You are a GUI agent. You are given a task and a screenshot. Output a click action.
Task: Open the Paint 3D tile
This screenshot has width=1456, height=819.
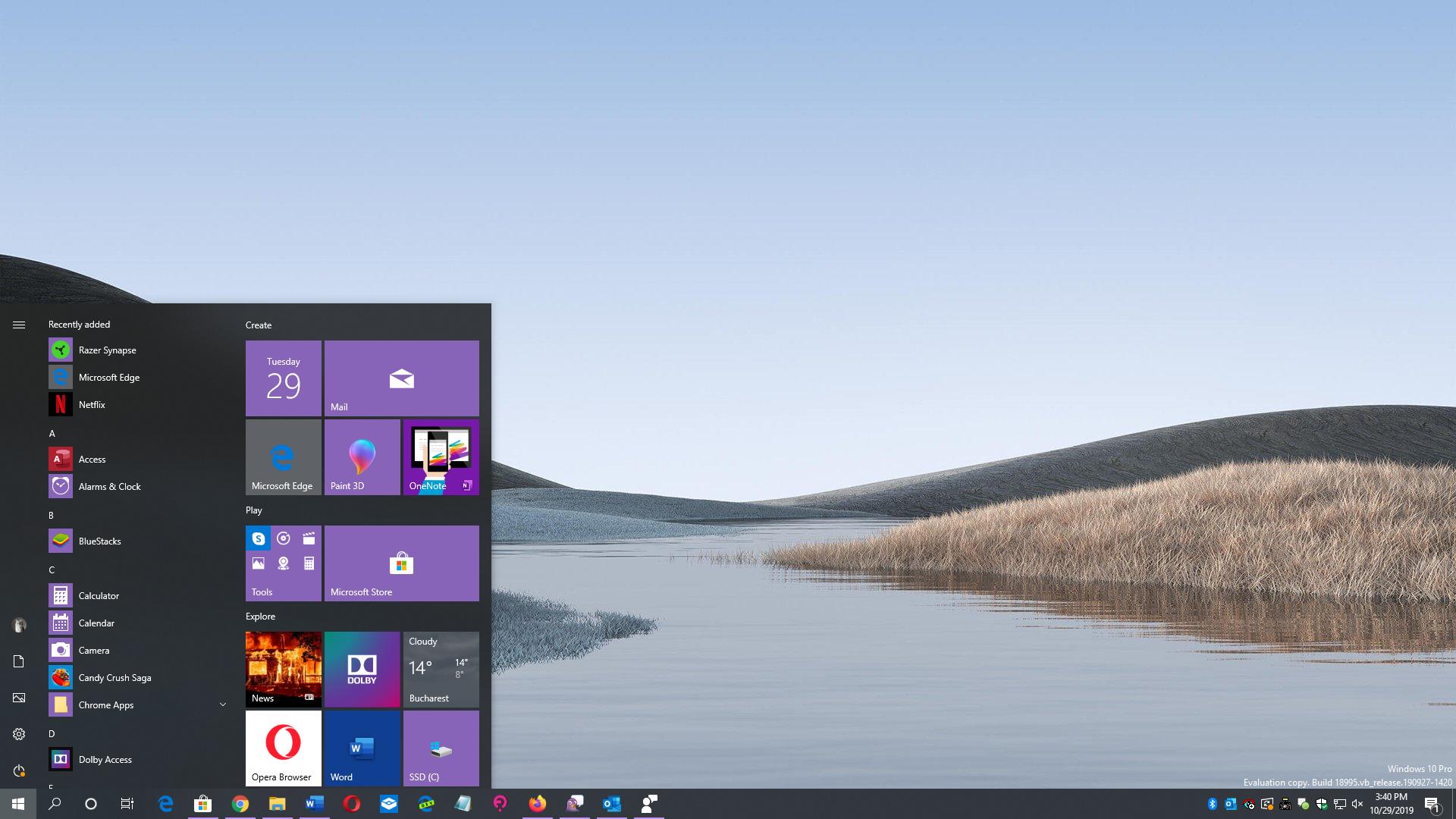point(362,457)
